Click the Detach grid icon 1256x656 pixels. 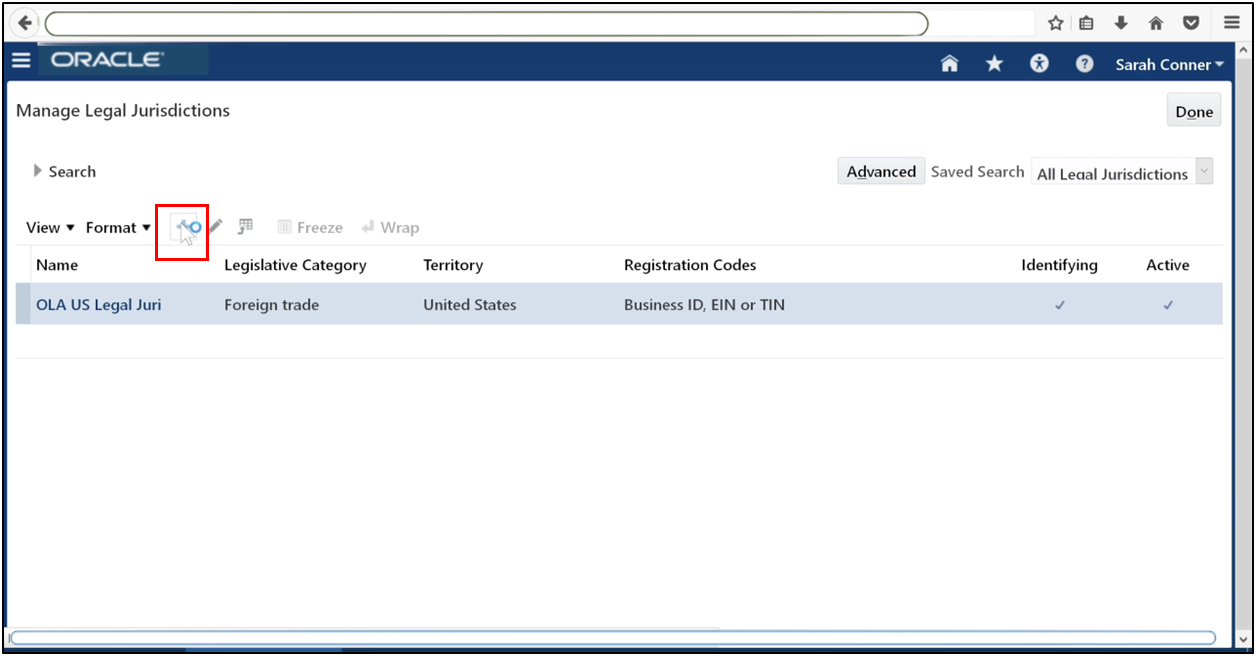click(x=245, y=227)
